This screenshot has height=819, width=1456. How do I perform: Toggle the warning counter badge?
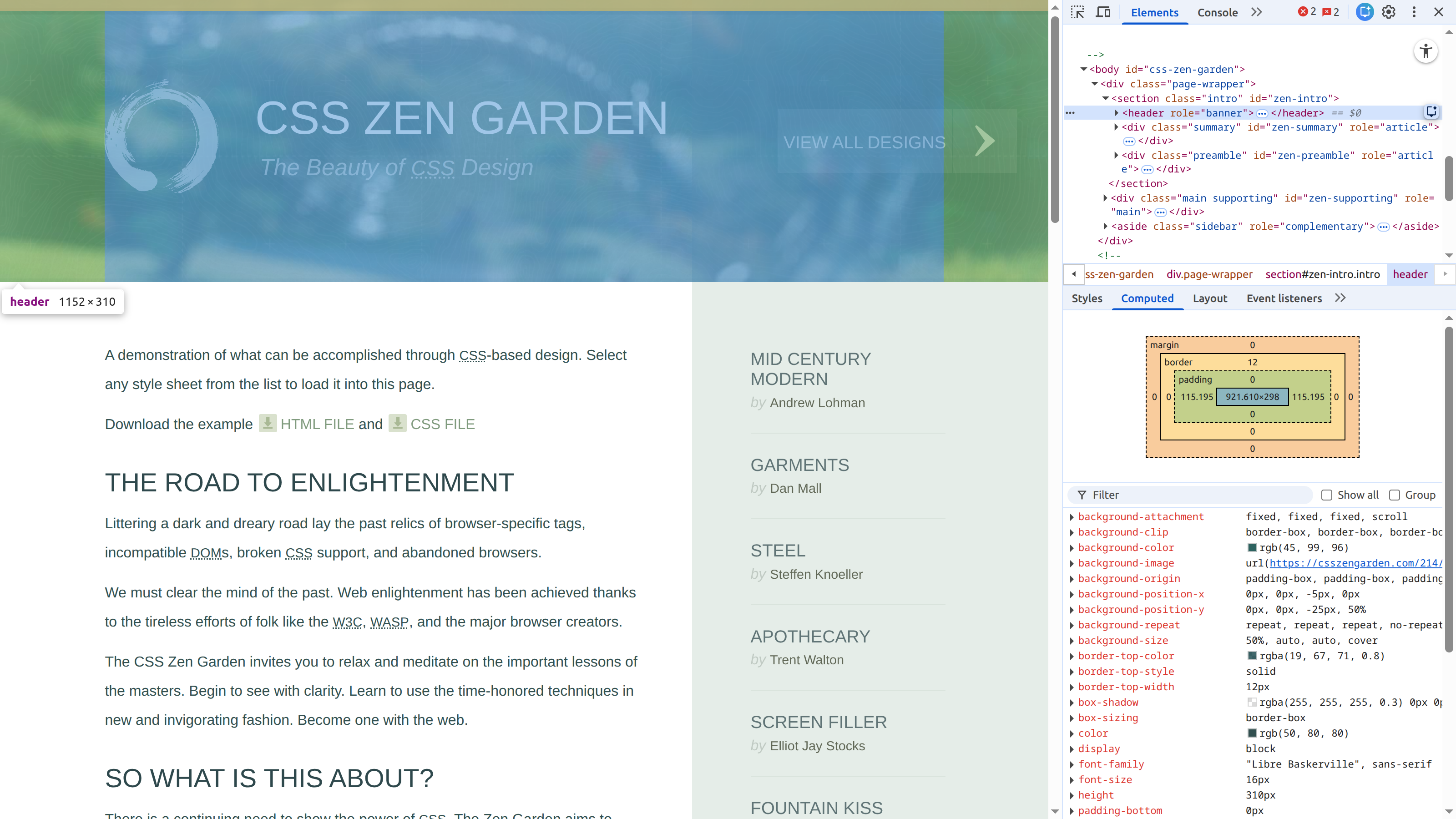tap(1330, 12)
